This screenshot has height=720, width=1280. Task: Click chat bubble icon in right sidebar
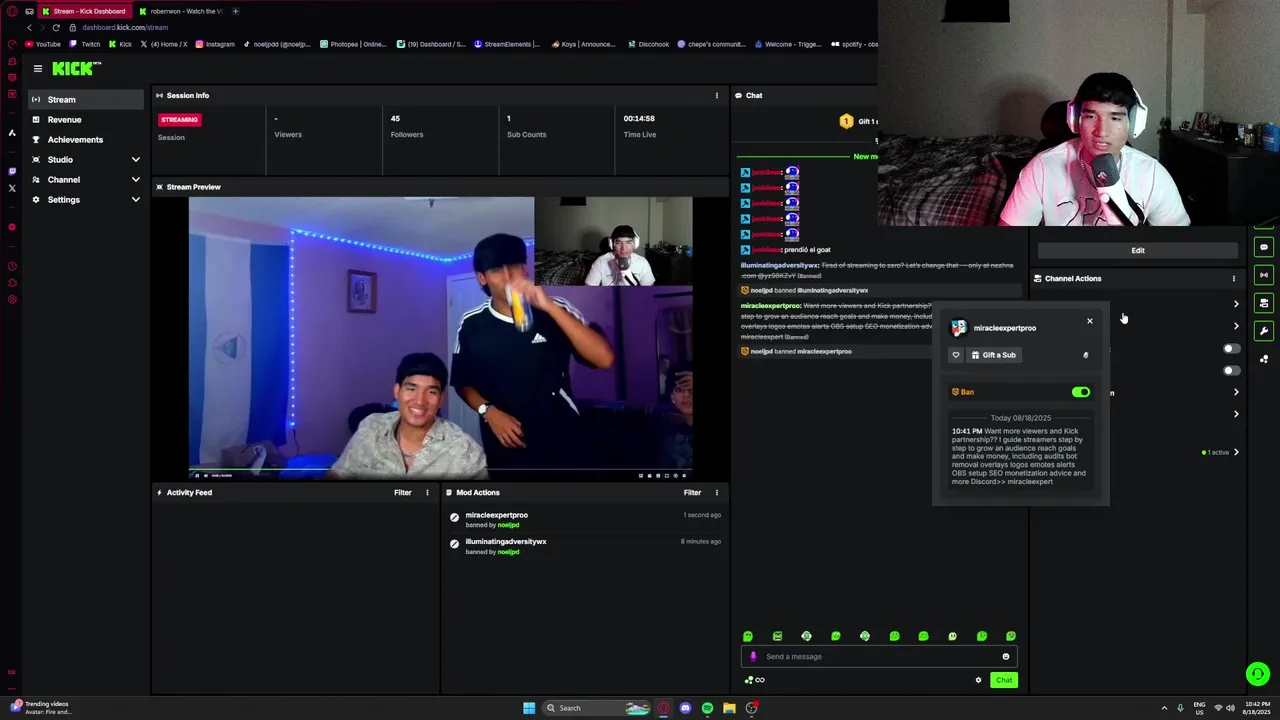[1264, 247]
